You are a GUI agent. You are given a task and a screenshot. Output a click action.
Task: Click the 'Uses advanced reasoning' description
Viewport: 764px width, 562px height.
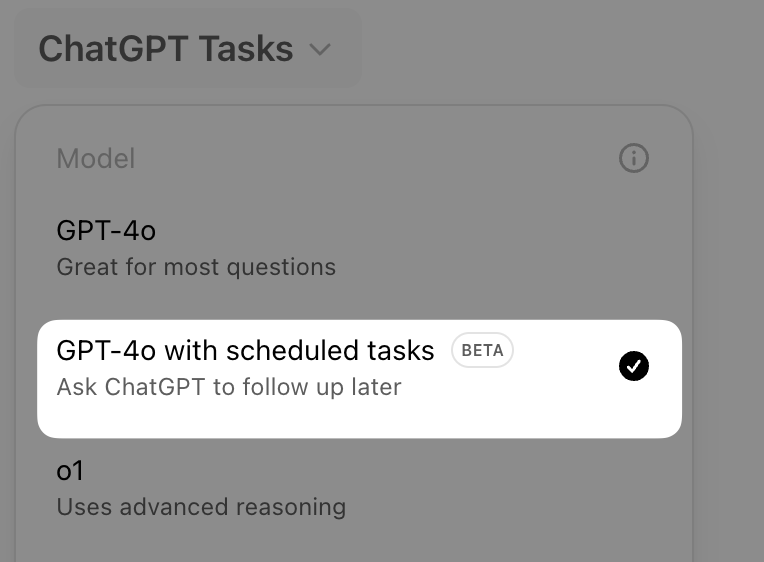click(x=201, y=507)
